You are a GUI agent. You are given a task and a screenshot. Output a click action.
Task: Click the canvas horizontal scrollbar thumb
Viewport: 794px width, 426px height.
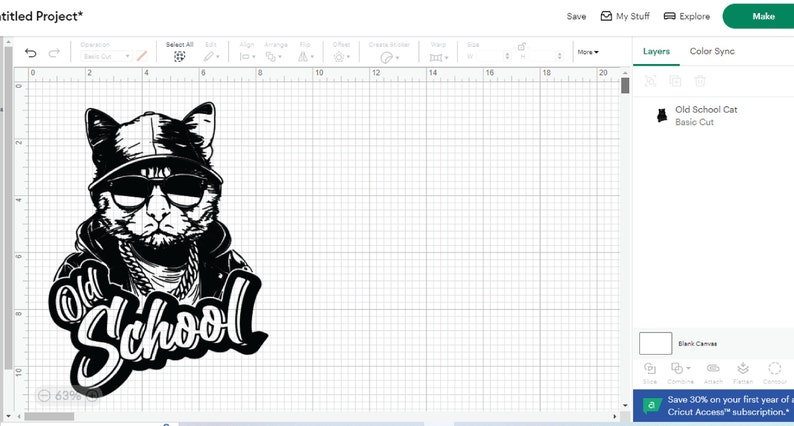[x=49, y=416]
